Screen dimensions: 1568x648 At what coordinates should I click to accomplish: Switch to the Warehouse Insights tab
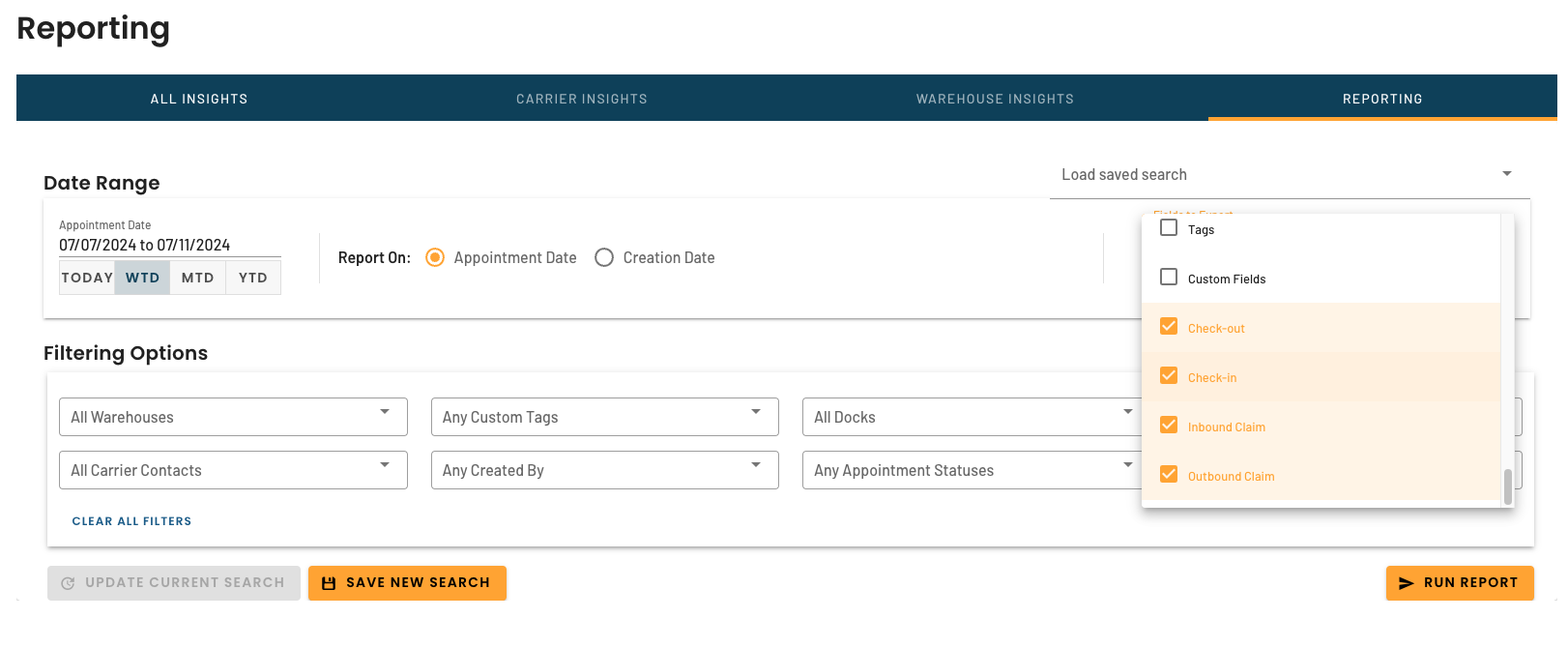point(995,99)
